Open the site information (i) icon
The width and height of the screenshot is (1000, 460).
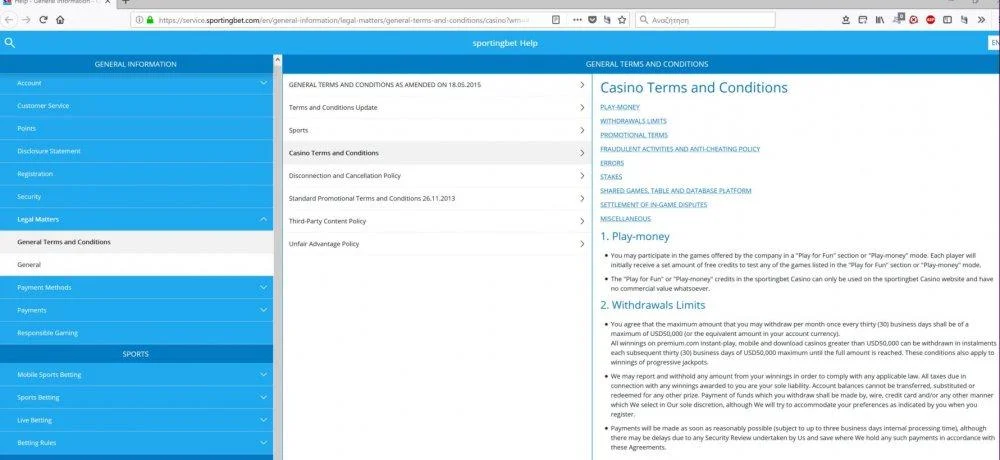140,20
